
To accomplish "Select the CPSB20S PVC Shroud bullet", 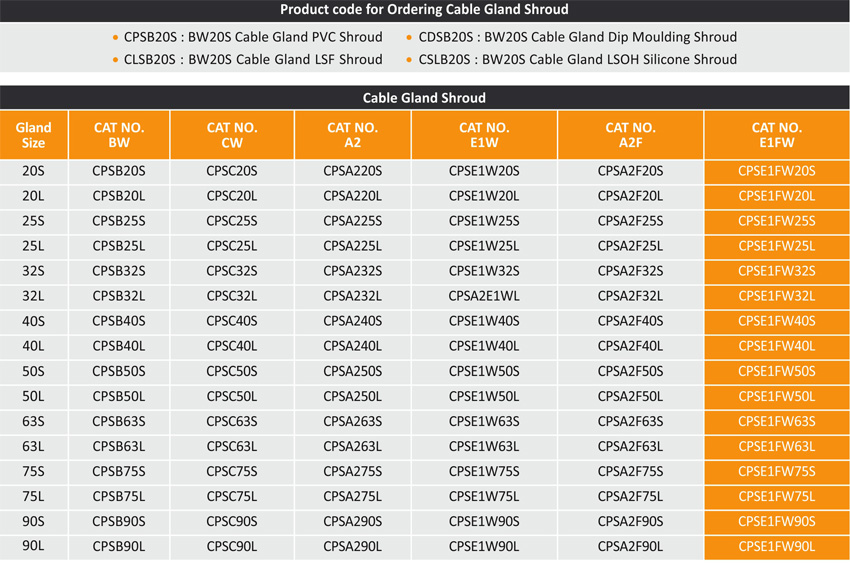I will pyautogui.click(x=247, y=37).
